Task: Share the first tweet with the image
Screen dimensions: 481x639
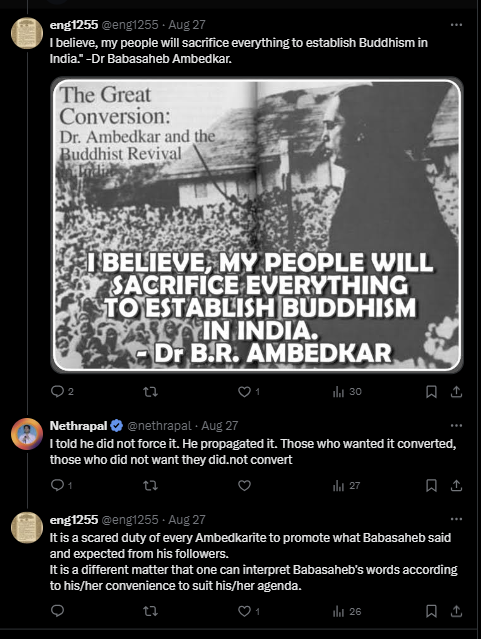Action: [x=456, y=392]
